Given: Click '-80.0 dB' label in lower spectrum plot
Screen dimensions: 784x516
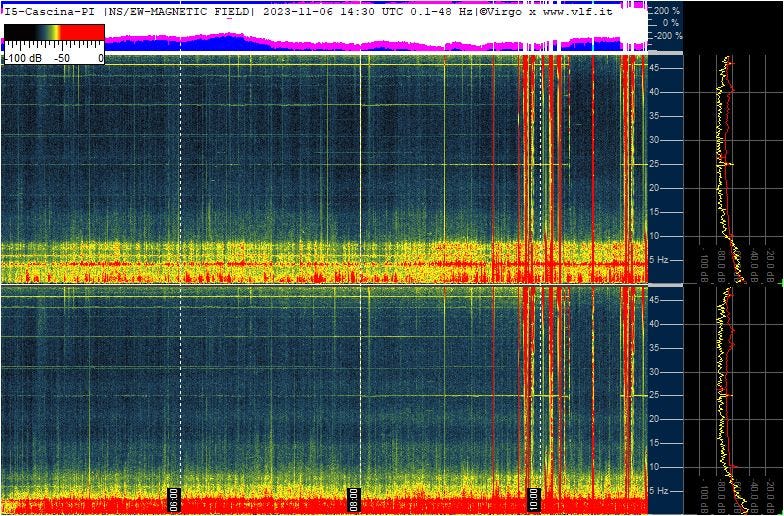Looking at the screenshot, I should 722,496.
